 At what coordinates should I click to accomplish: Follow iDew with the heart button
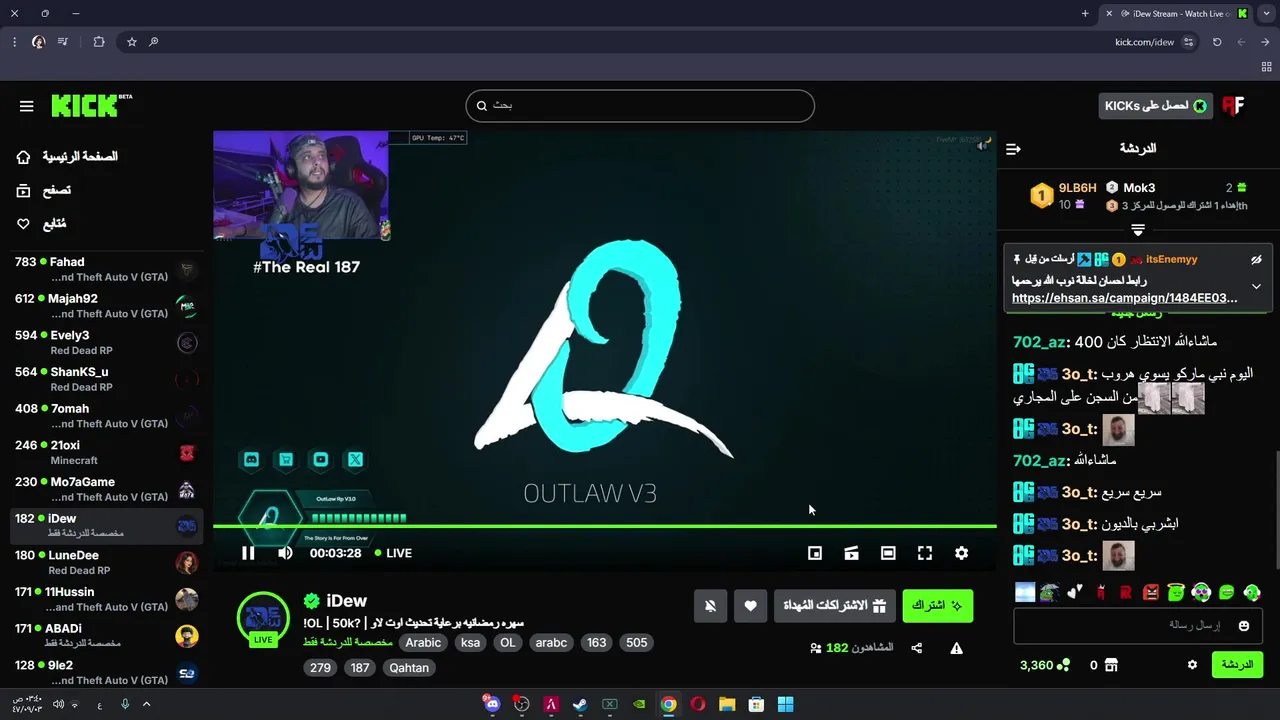[751, 606]
